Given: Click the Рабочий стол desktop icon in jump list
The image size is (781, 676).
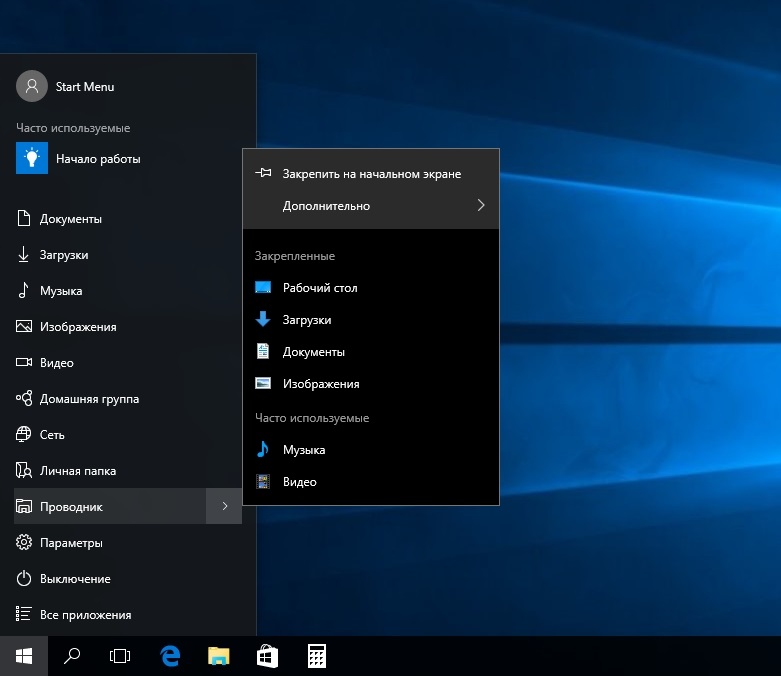Looking at the screenshot, I should click(263, 287).
